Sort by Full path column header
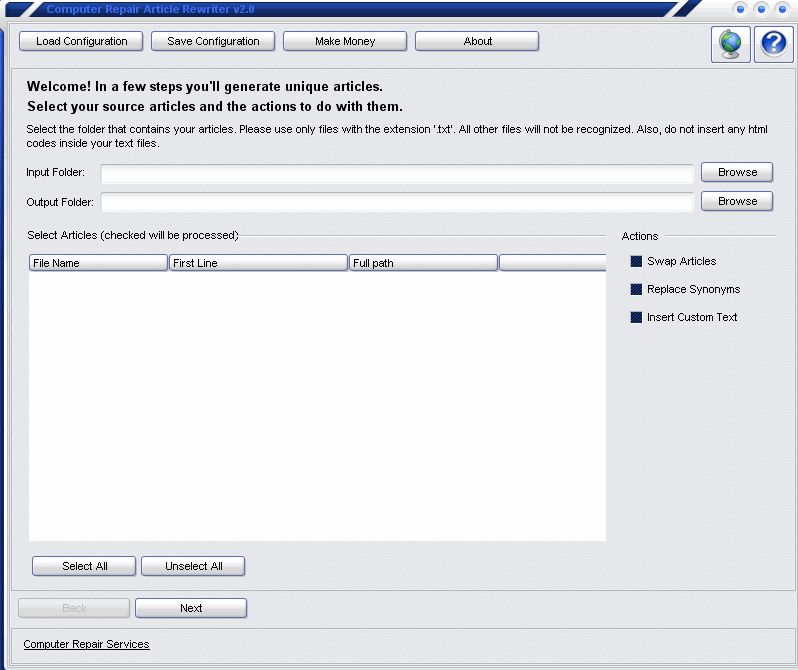 pos(423,263)
